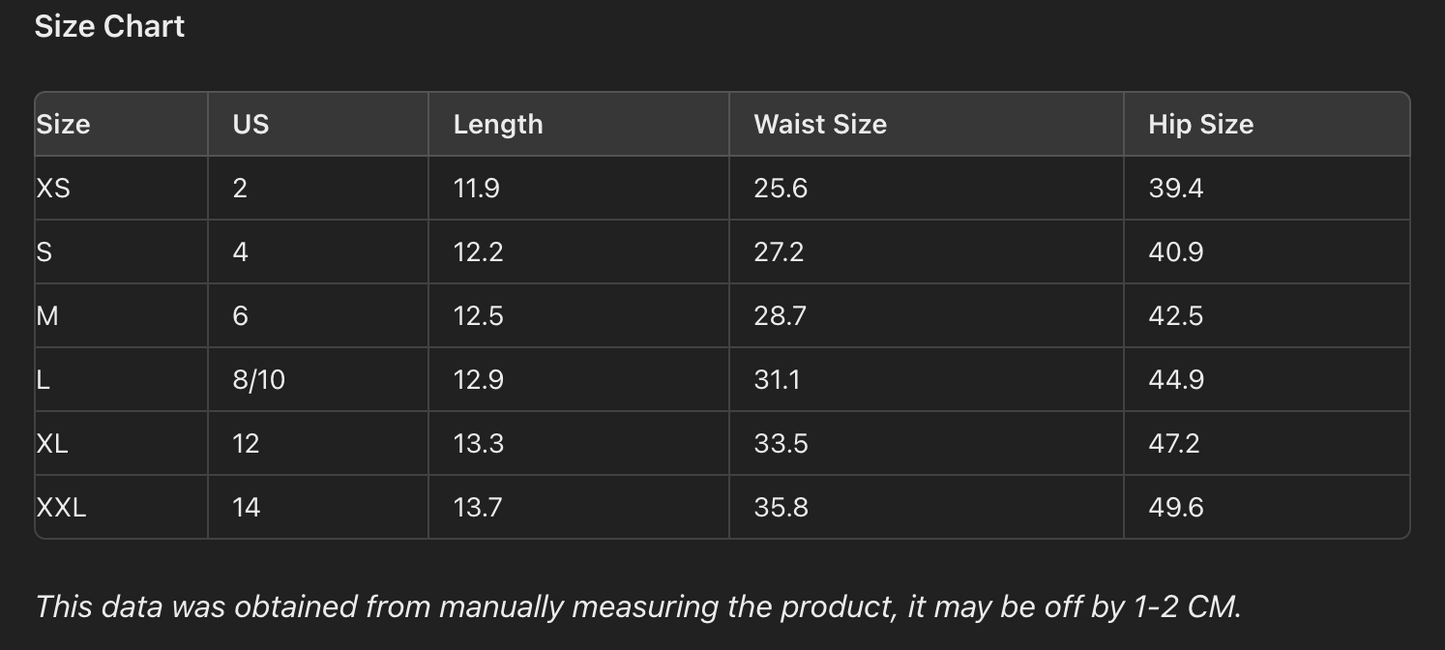Click the 42.5 hip size value

click(1176, 316)
